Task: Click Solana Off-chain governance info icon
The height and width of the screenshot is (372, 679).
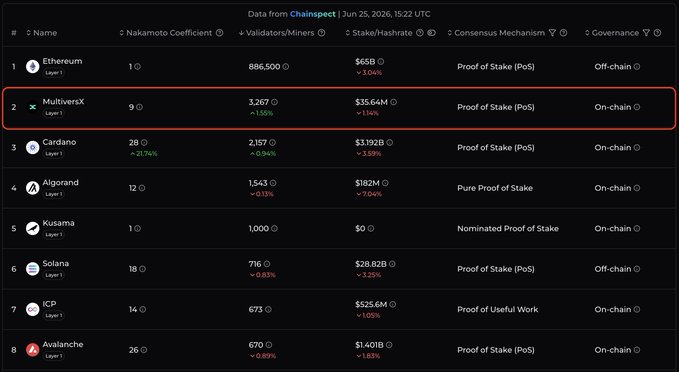Action: pyautogui.click(x=637, y=269)
